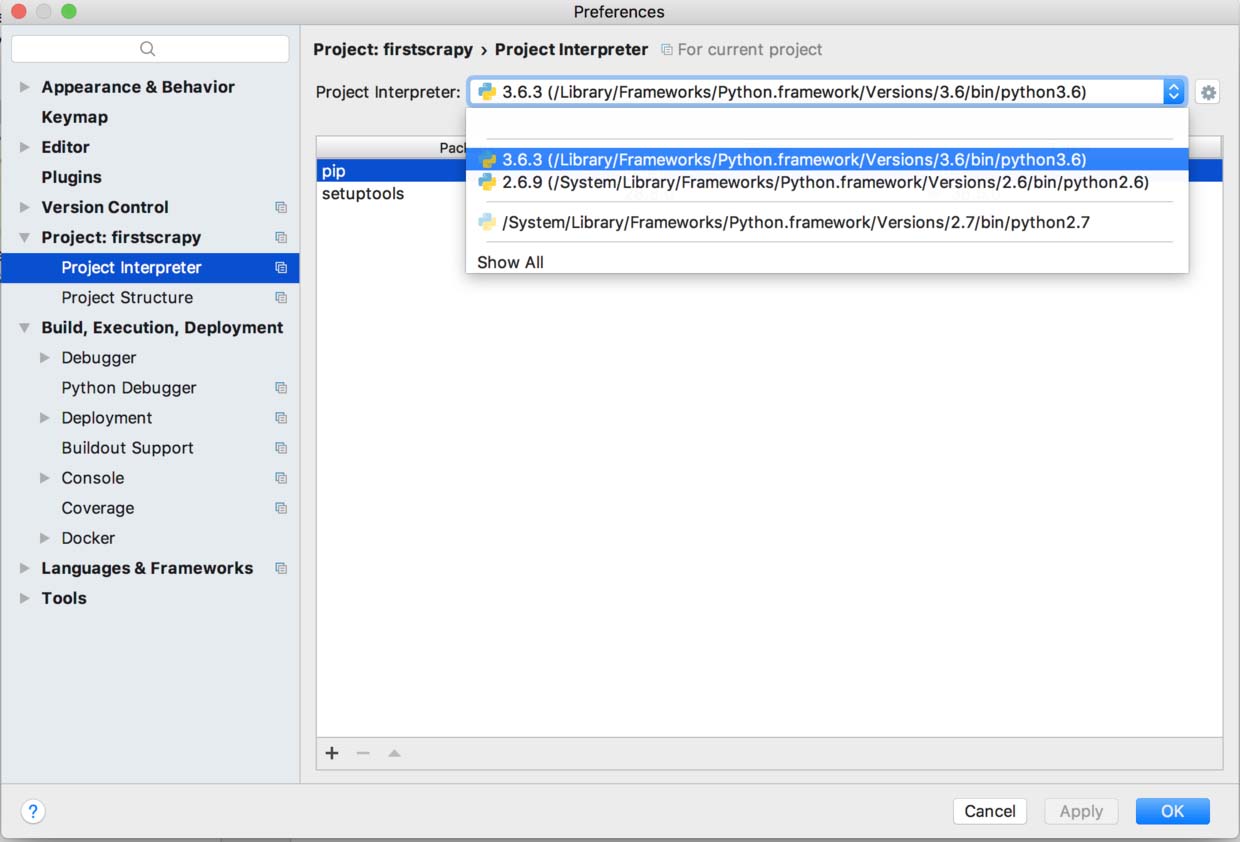1240x842 pixels.
Task: Expand Deployment subsection arrow
Action: click(x=45, y=417)
